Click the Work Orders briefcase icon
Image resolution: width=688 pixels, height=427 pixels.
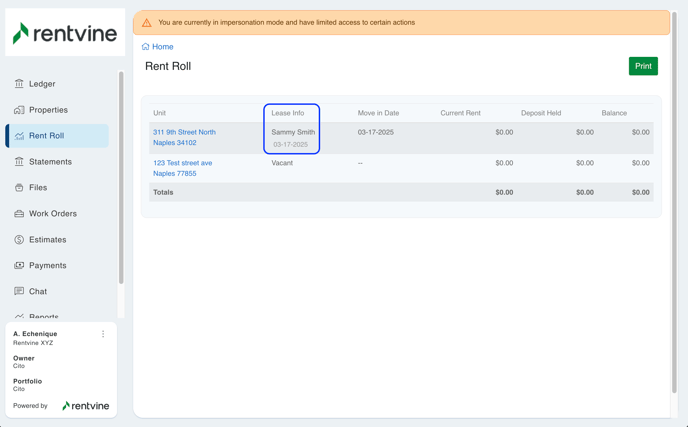tap(19, 214)
